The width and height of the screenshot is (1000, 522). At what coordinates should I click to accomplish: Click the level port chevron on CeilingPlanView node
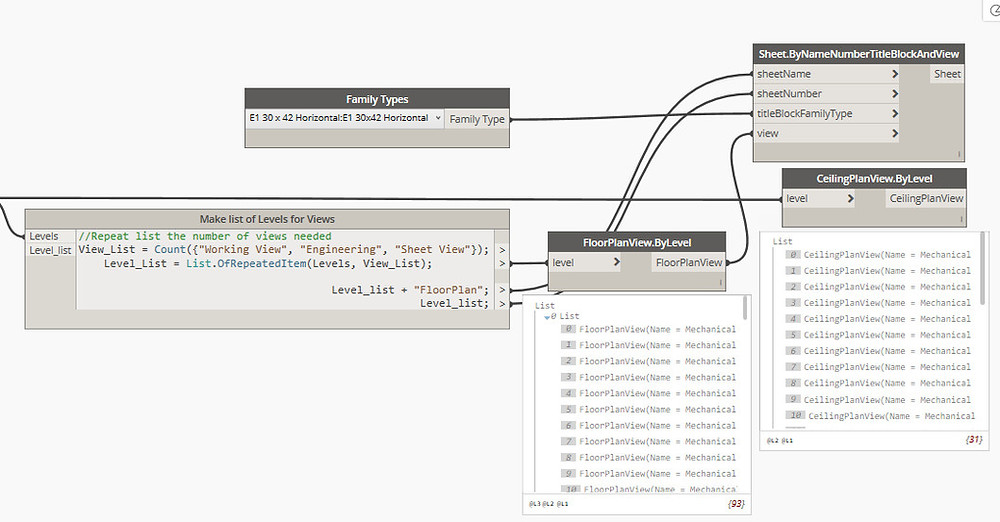tap(850, 198)
